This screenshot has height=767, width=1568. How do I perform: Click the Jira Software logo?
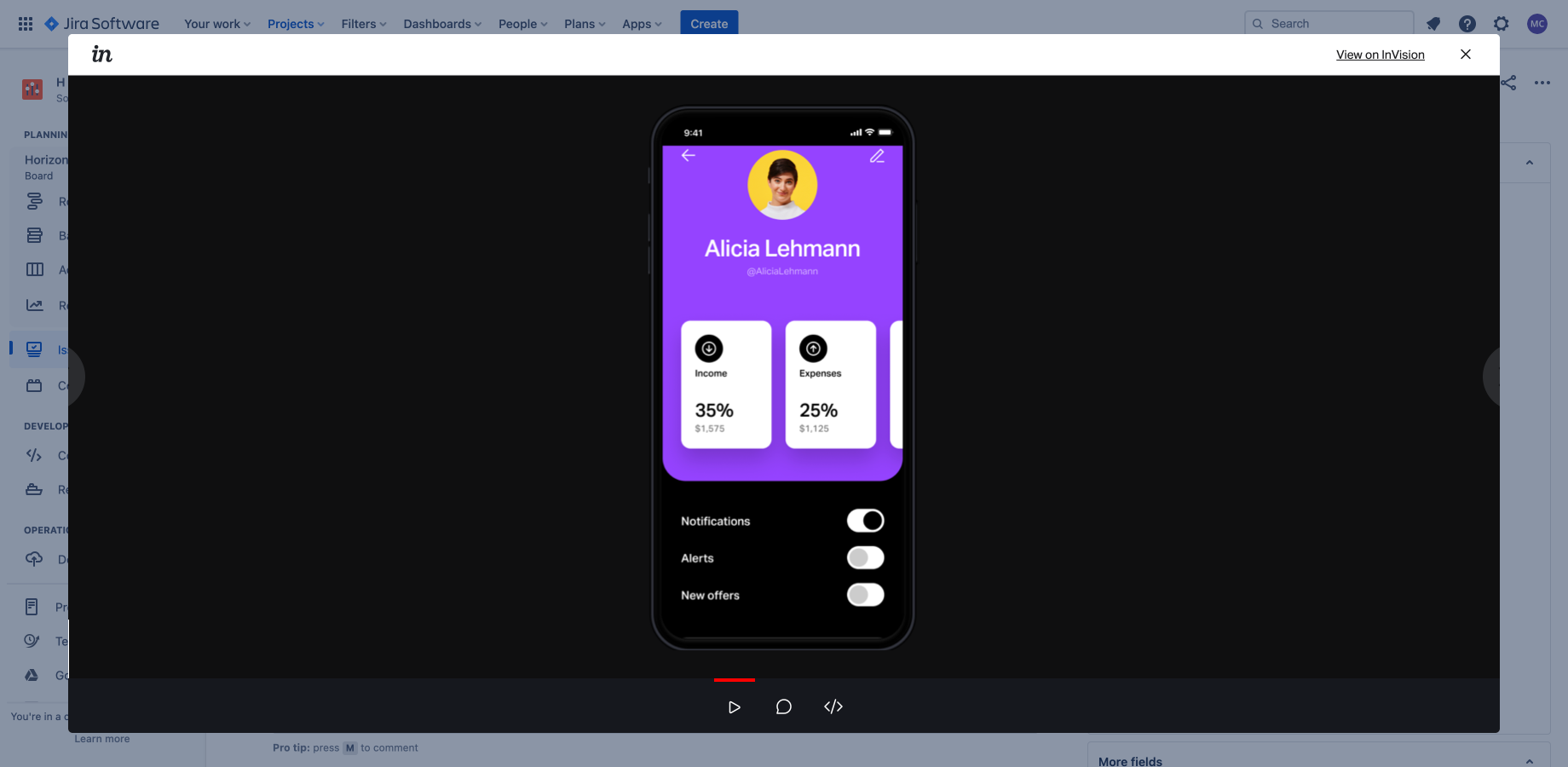pyautogui.click(x=101, y=24)
